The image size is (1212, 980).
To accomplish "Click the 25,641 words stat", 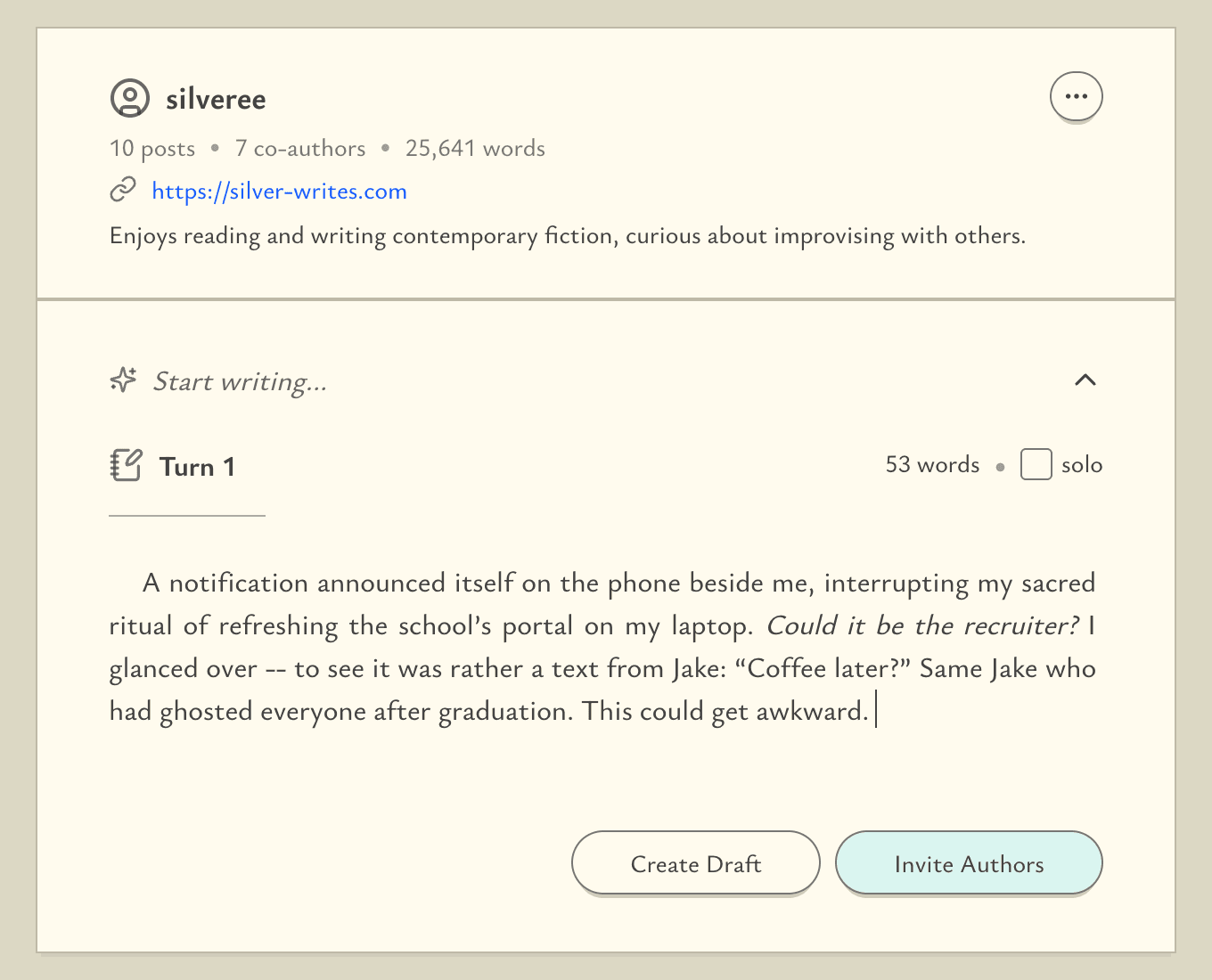I will click(x=475, y=149).
